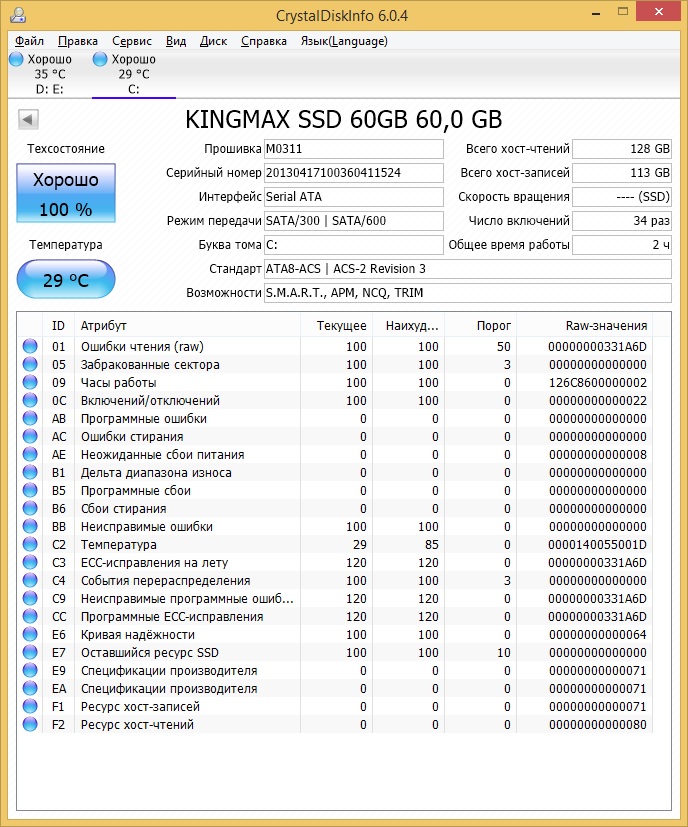Click the Текущее column header
The height and width of the screenshot is (827, 688).
coord(337,325)
